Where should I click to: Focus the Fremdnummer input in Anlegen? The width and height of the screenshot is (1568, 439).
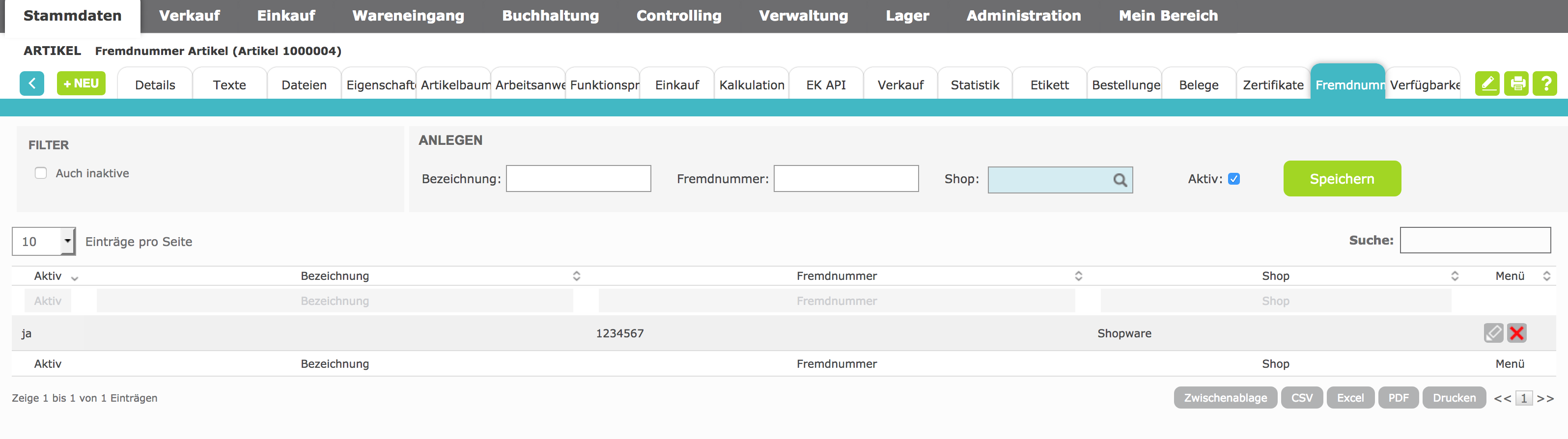click(845, 179)
